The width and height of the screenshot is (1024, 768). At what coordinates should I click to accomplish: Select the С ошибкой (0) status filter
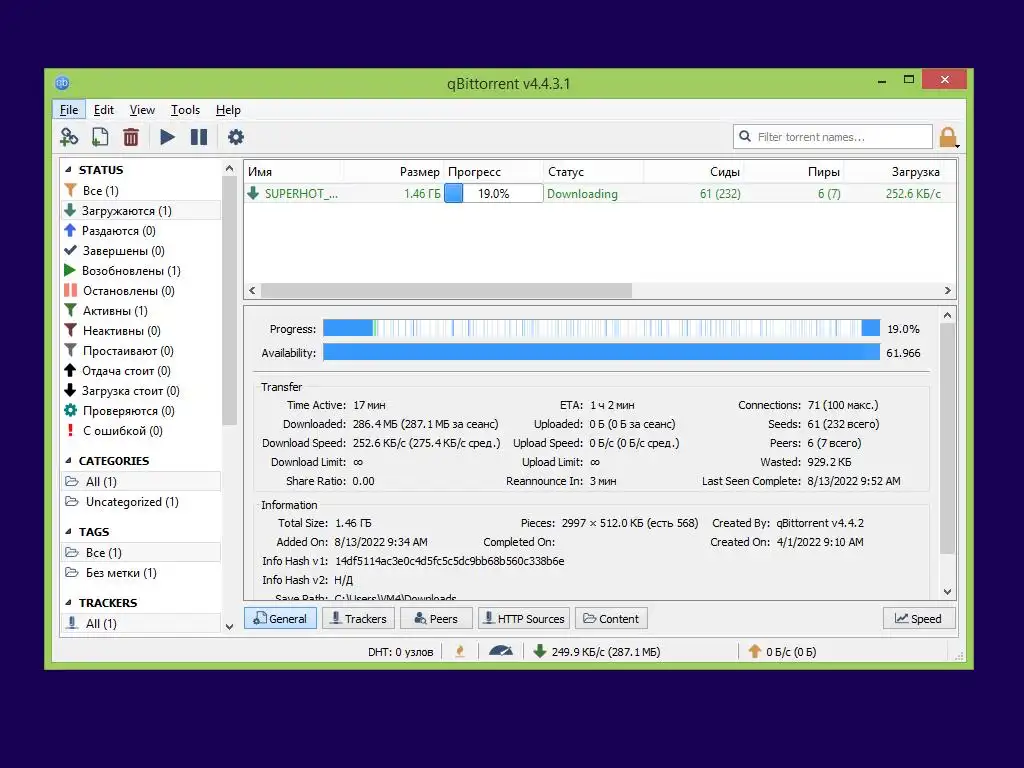[140, 431]
